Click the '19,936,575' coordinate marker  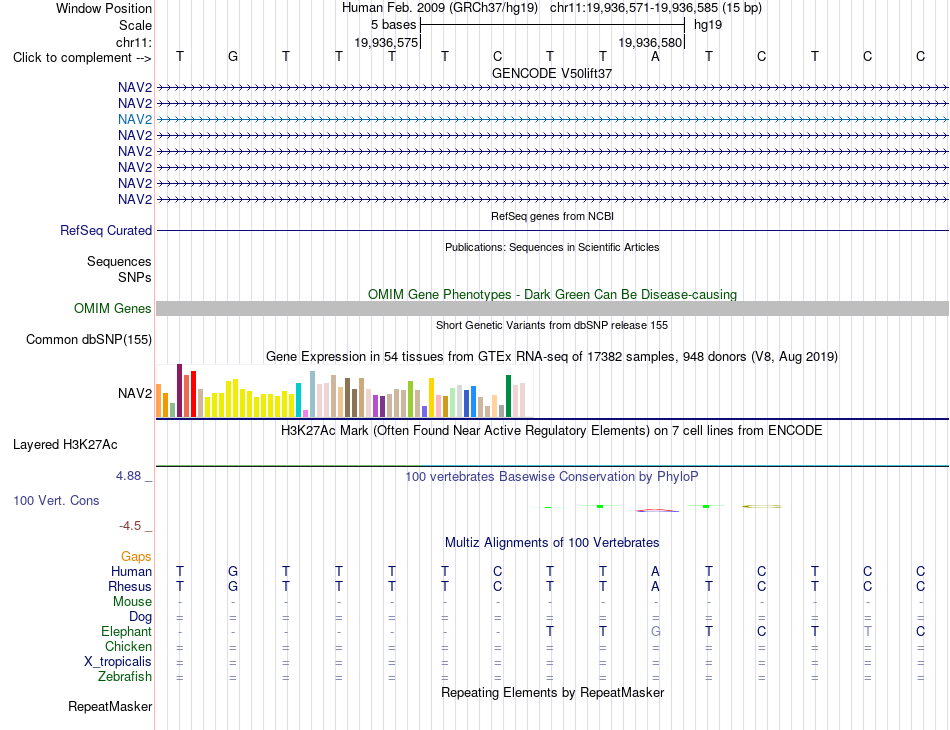[x=387, y=42]
